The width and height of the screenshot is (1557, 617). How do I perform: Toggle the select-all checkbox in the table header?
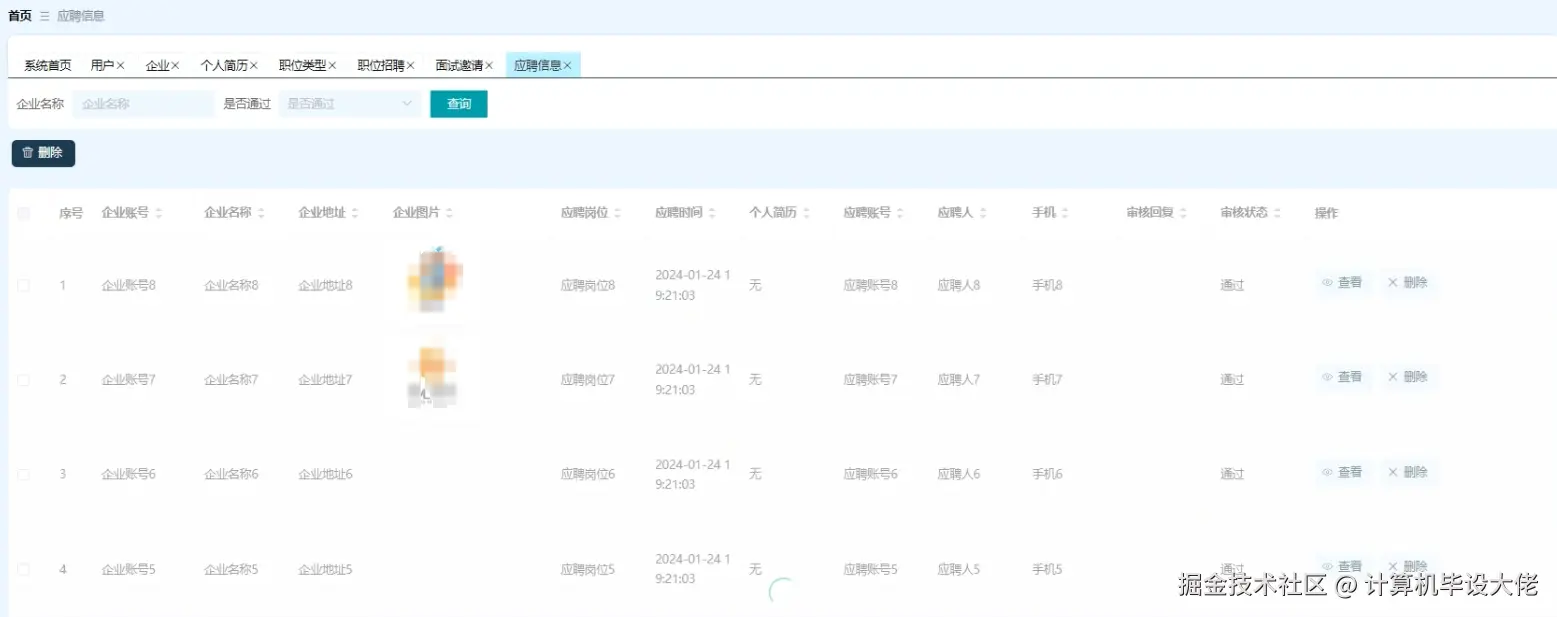click(23, 212)
